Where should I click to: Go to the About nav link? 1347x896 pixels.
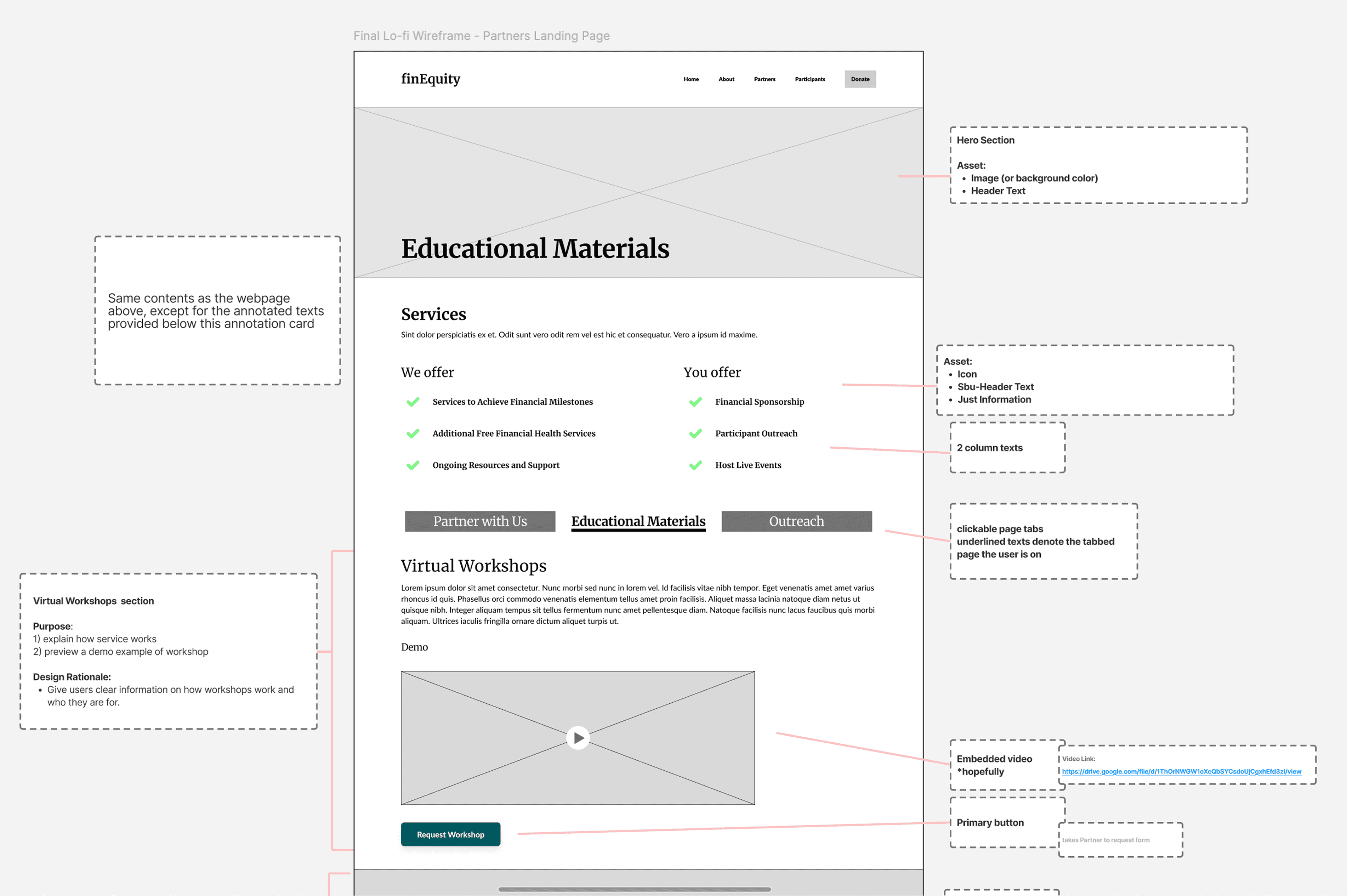tap(726, 79)
